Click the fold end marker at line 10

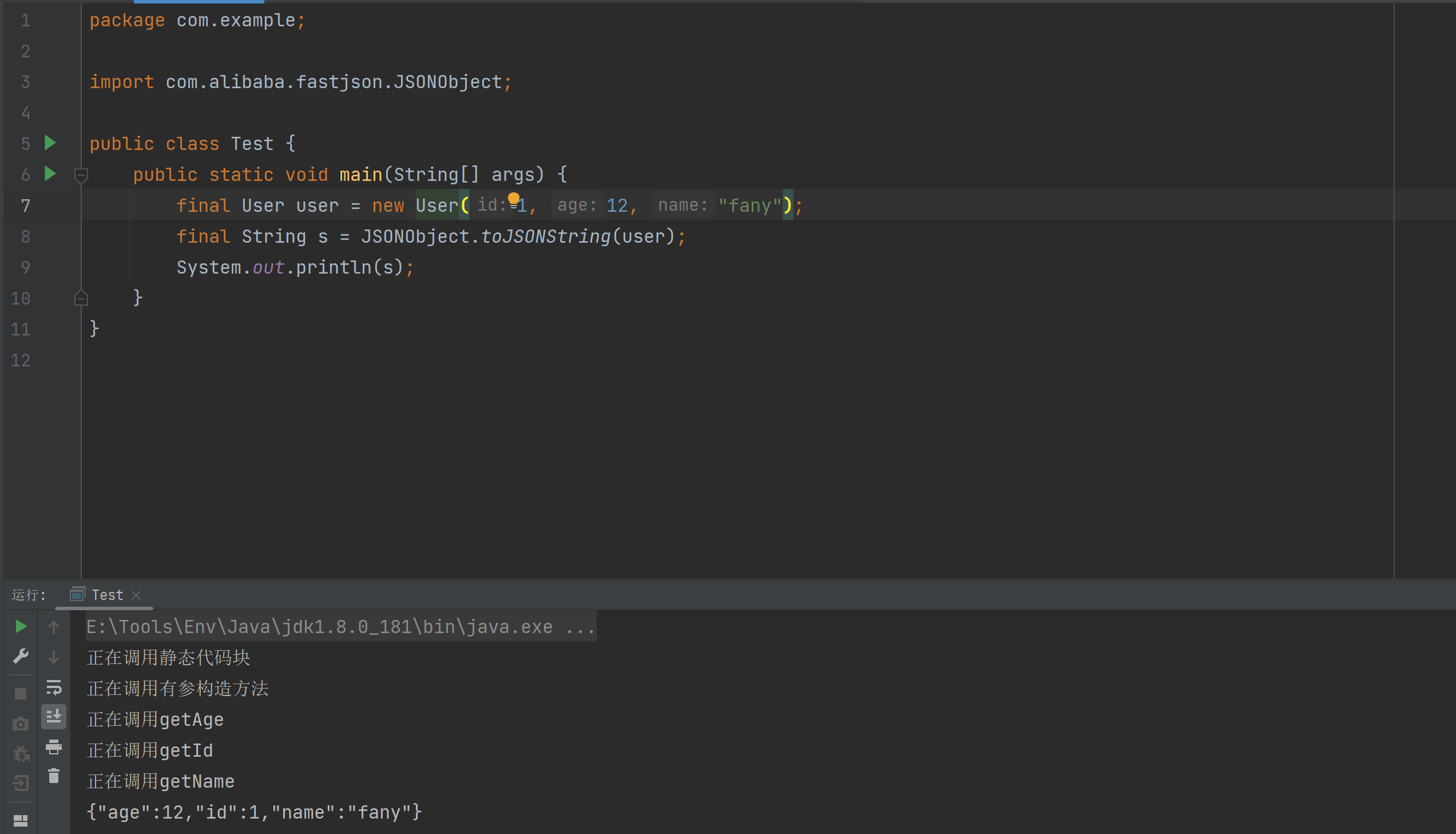point(81,298)
